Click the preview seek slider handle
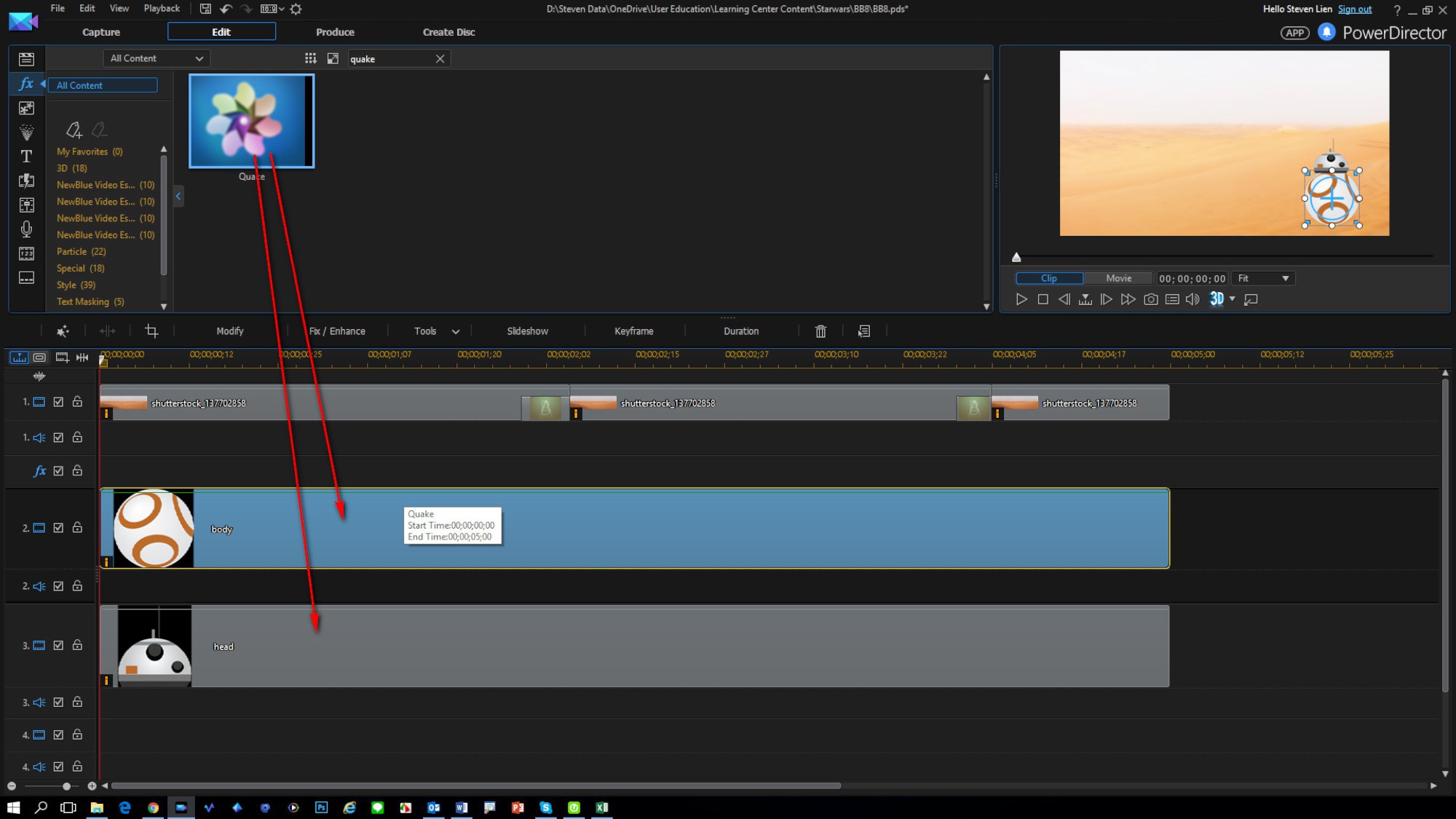Screen dimensions: 1456x819 (x=1016, y=257)
